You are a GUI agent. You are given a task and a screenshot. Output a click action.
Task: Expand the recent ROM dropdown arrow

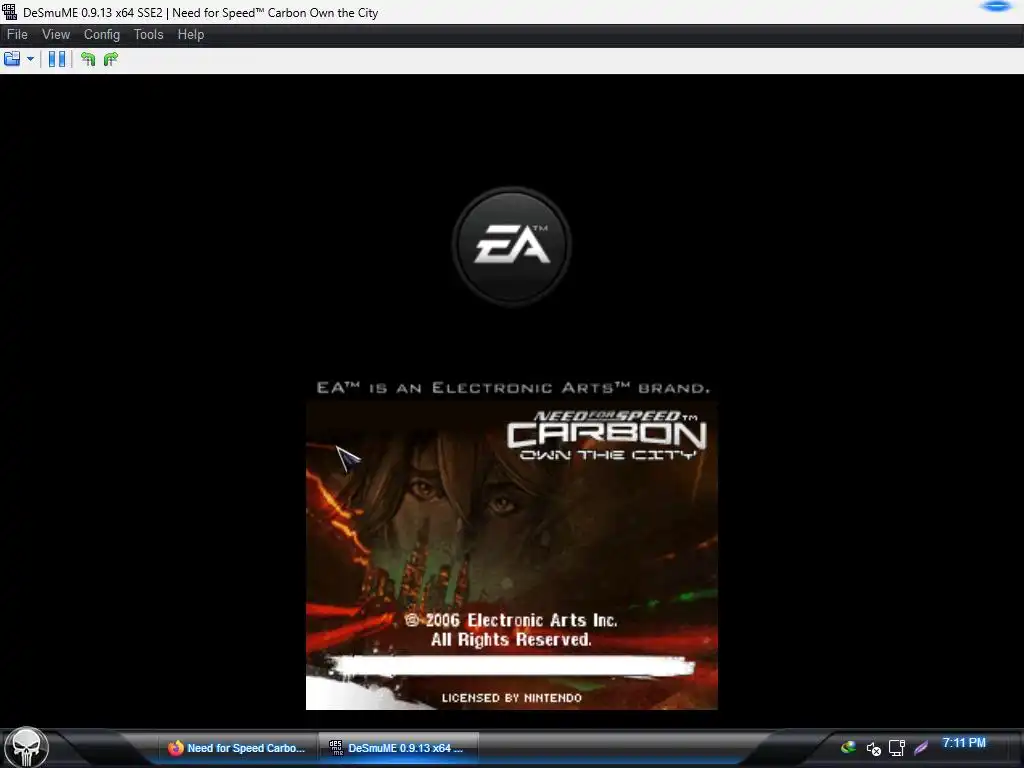30,59
